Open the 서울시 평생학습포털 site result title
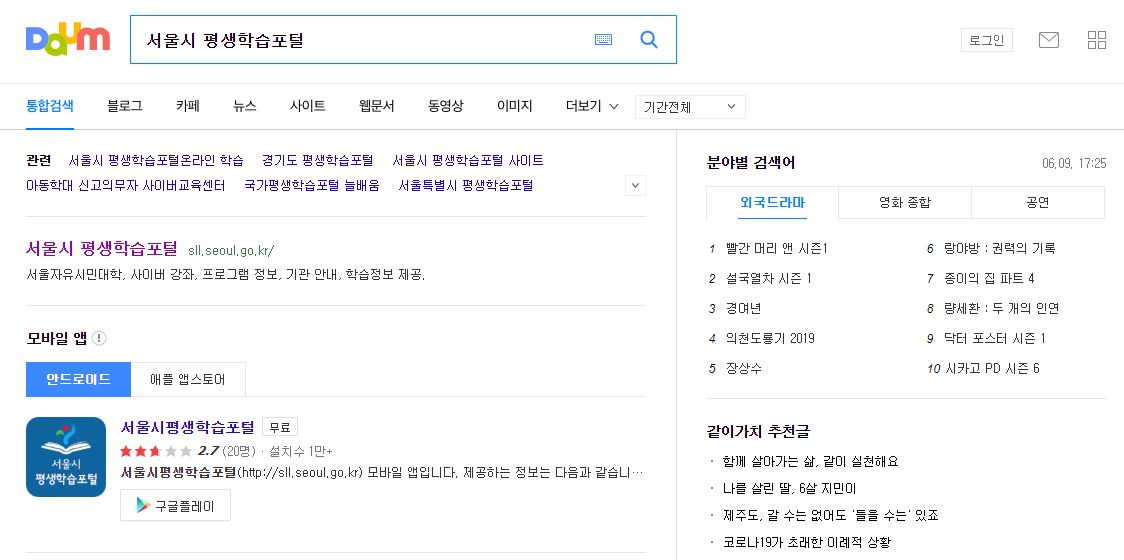 [101, 249]
